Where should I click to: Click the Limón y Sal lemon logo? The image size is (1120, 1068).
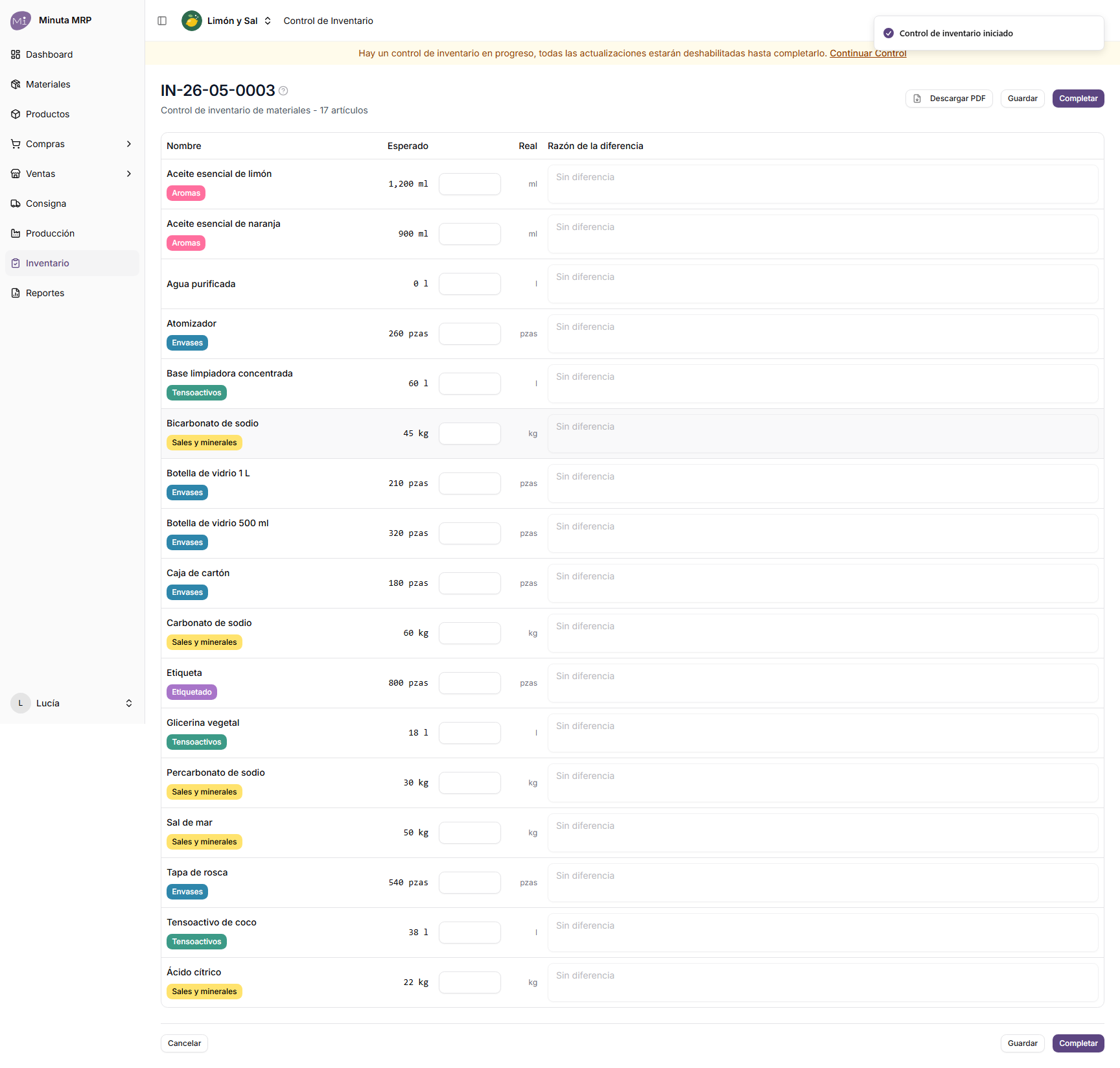(192, 21)
